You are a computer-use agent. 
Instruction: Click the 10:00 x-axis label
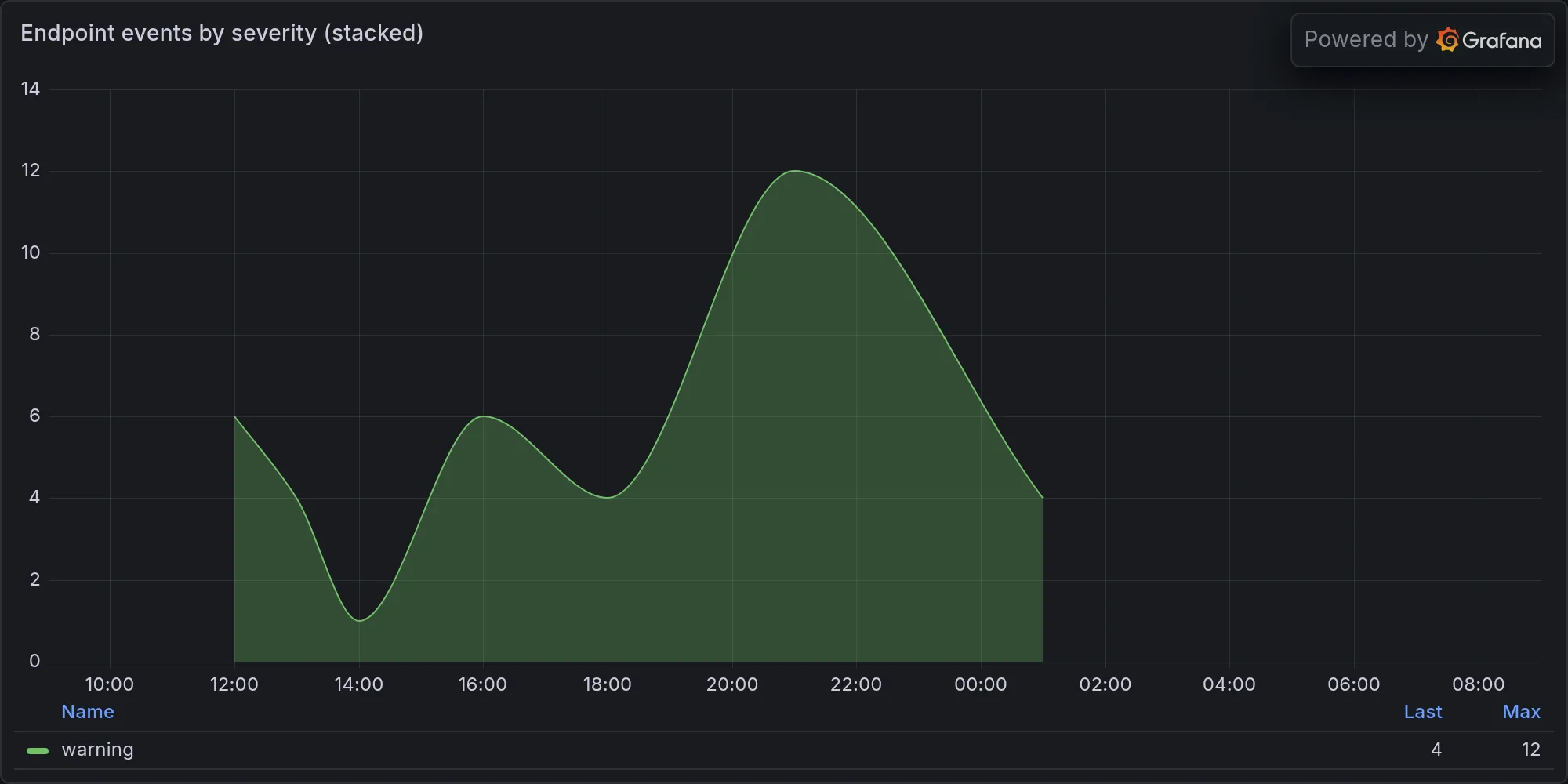[110, 684]
